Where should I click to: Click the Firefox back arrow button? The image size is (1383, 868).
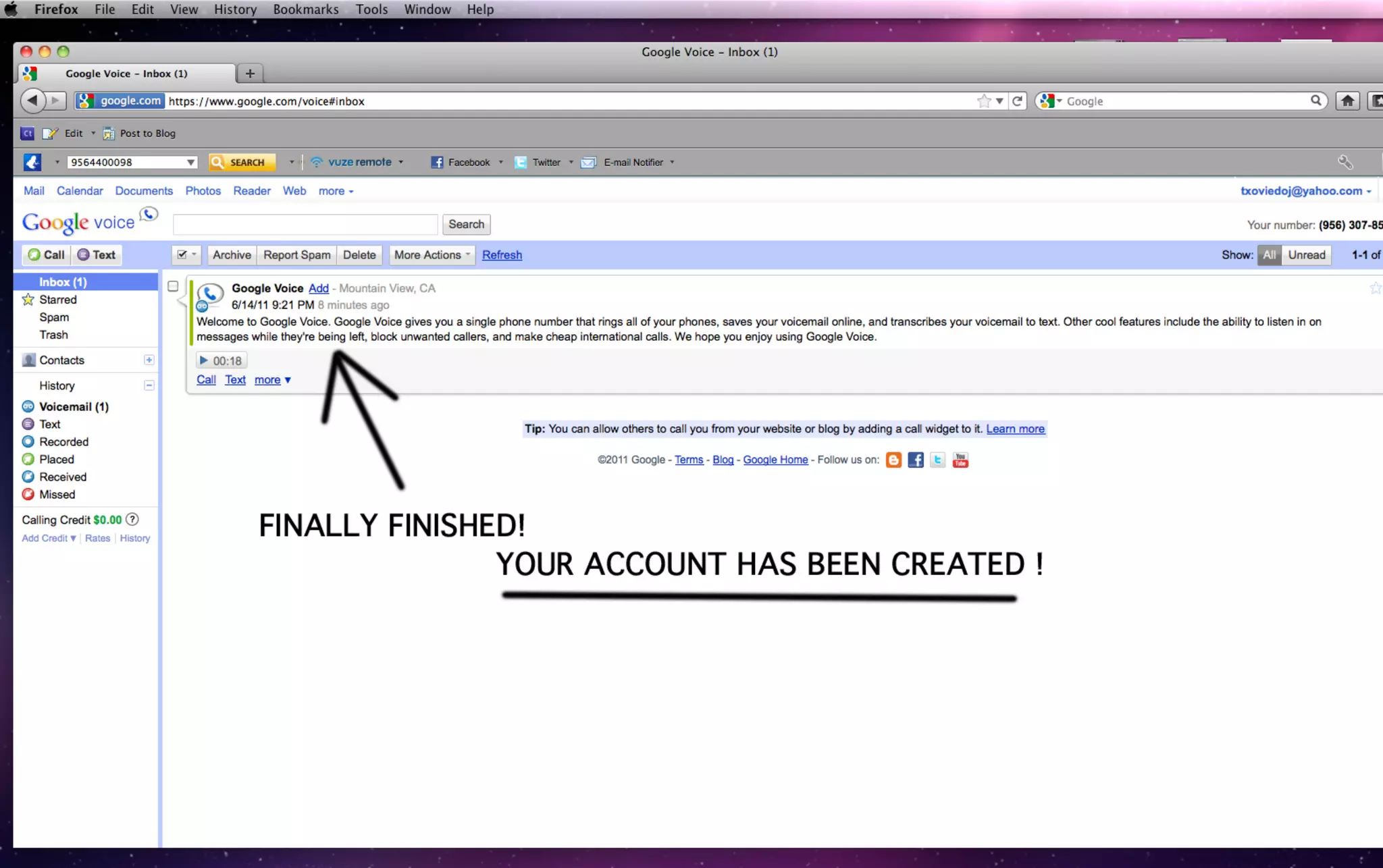coord(32,101)
